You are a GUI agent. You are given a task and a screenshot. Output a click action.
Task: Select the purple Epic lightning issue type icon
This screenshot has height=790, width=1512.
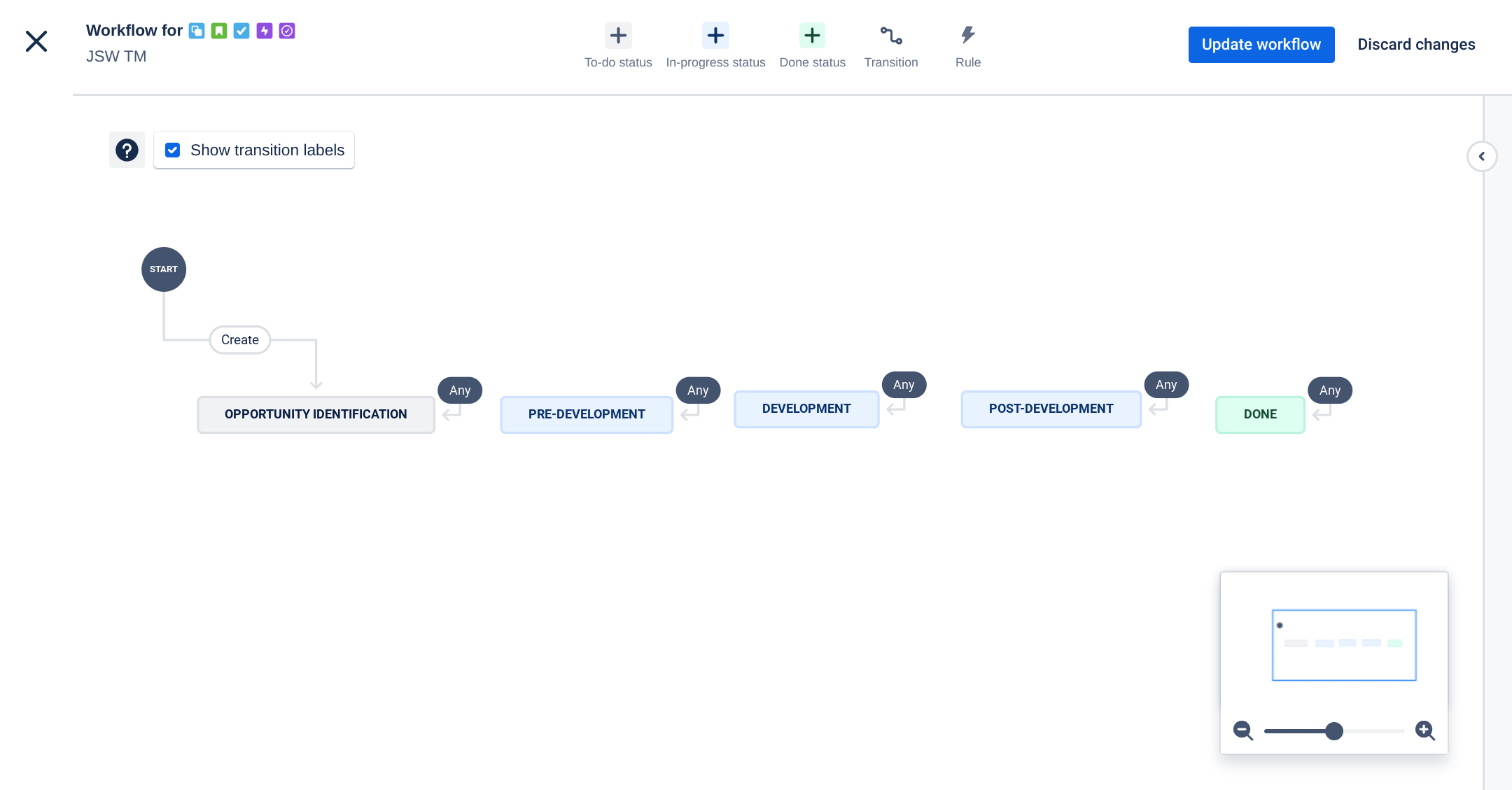point(264,30)
